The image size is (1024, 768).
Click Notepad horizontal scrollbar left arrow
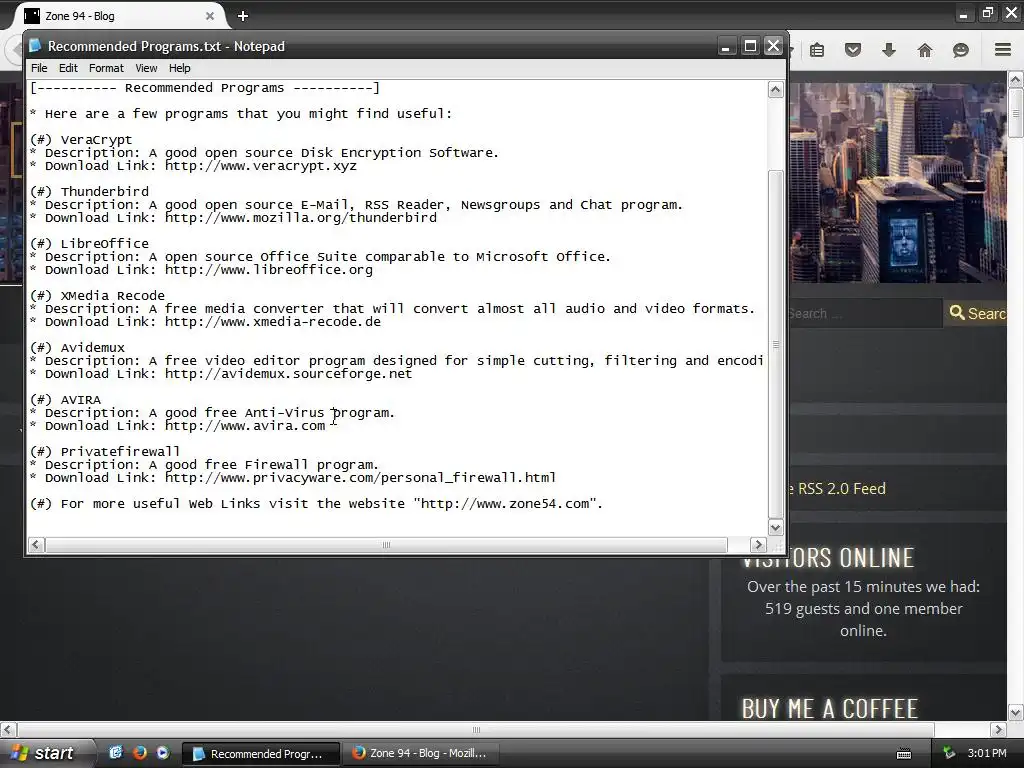tap(37, 545)
